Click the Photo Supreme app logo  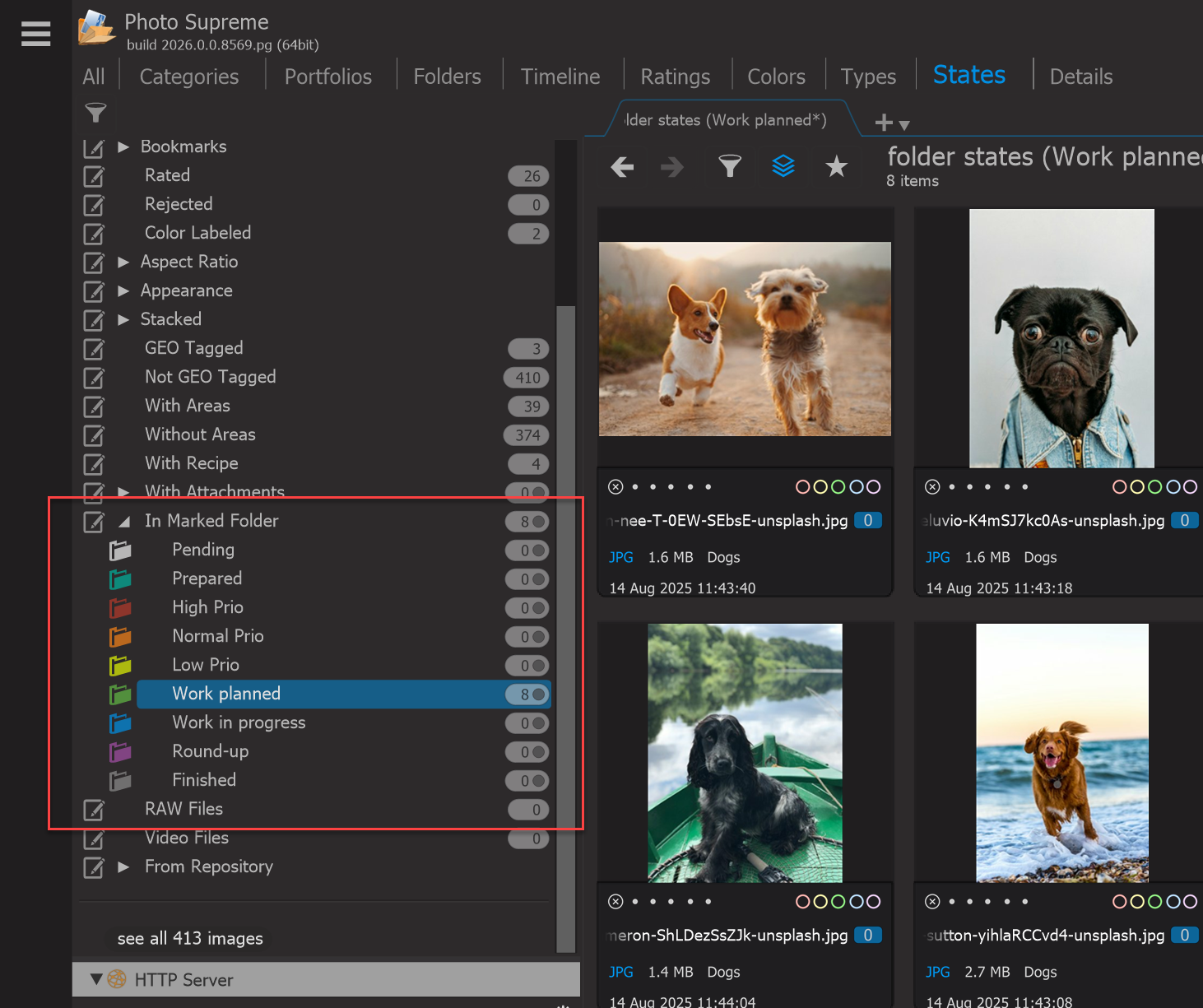tap(96, 28)
